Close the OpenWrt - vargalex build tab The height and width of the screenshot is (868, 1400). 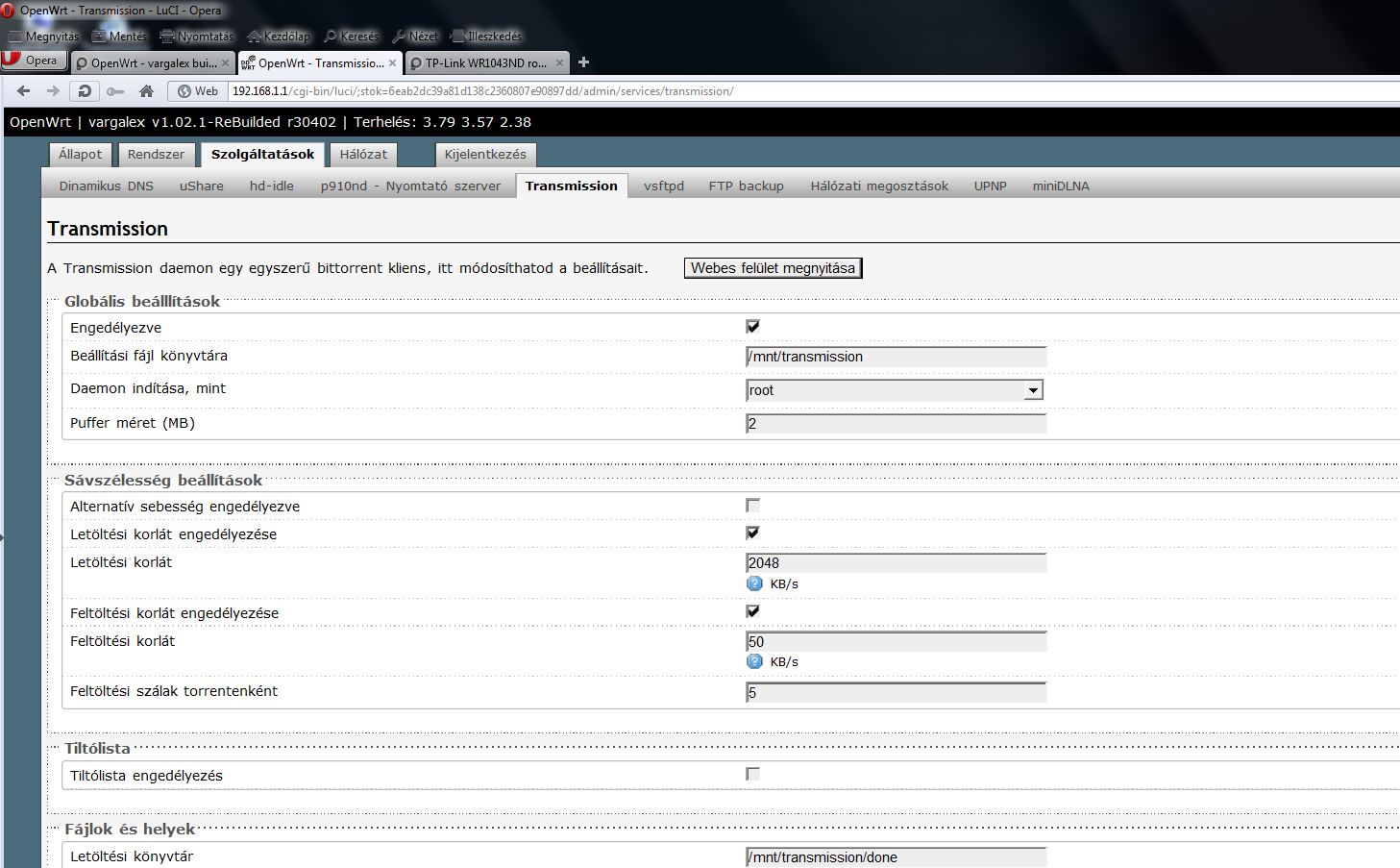(225, 63)
